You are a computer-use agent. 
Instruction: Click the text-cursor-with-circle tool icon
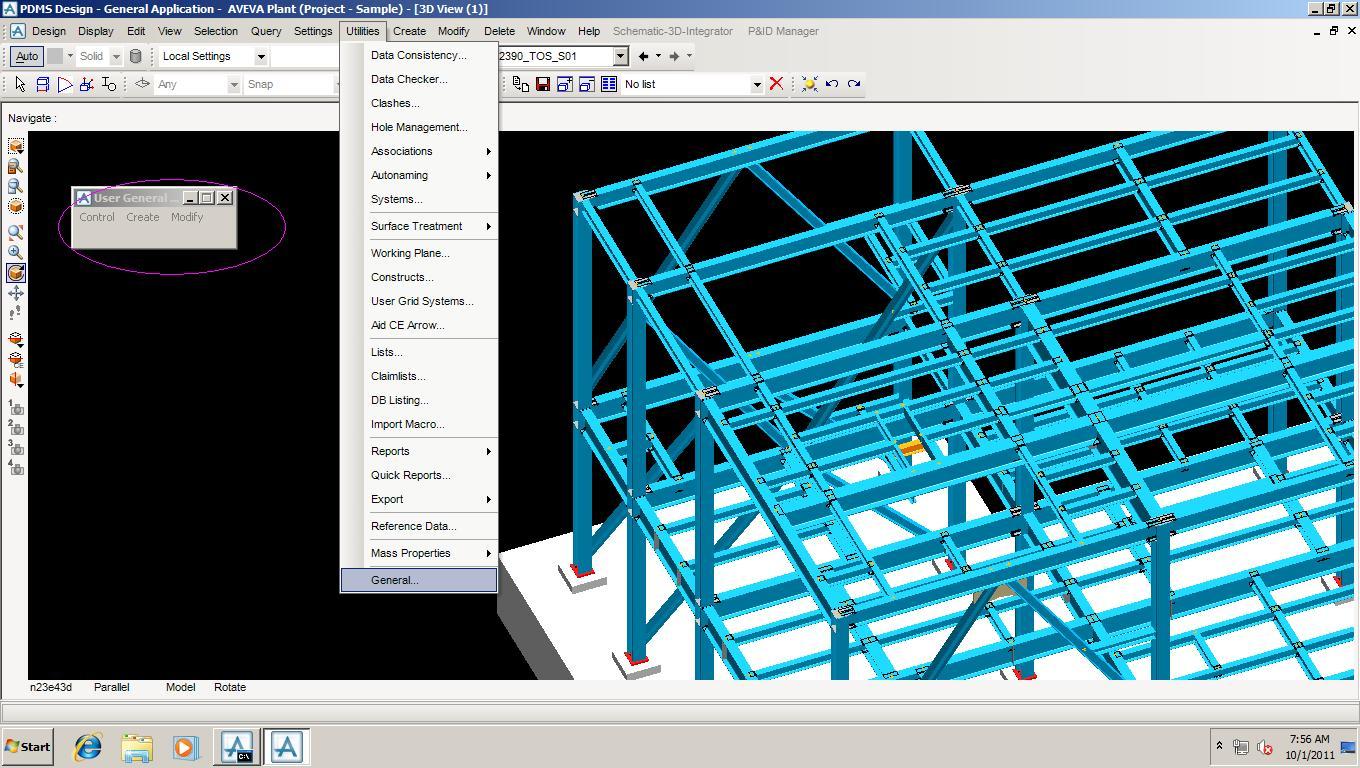click(x=109, y=84)
